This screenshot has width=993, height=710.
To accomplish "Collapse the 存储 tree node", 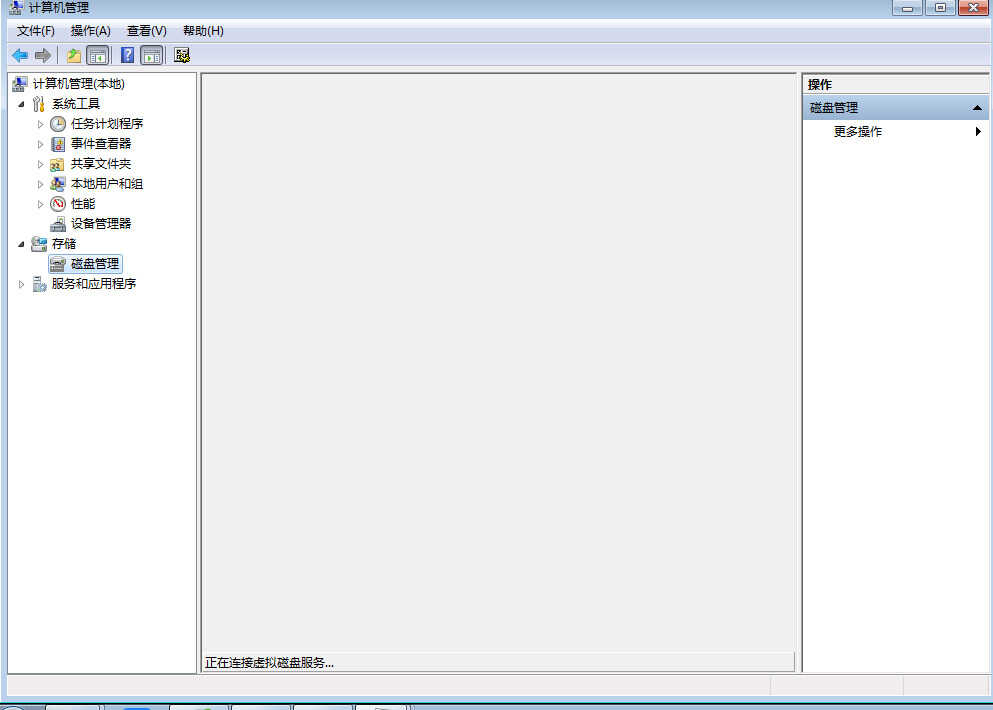I will (21, 244).
